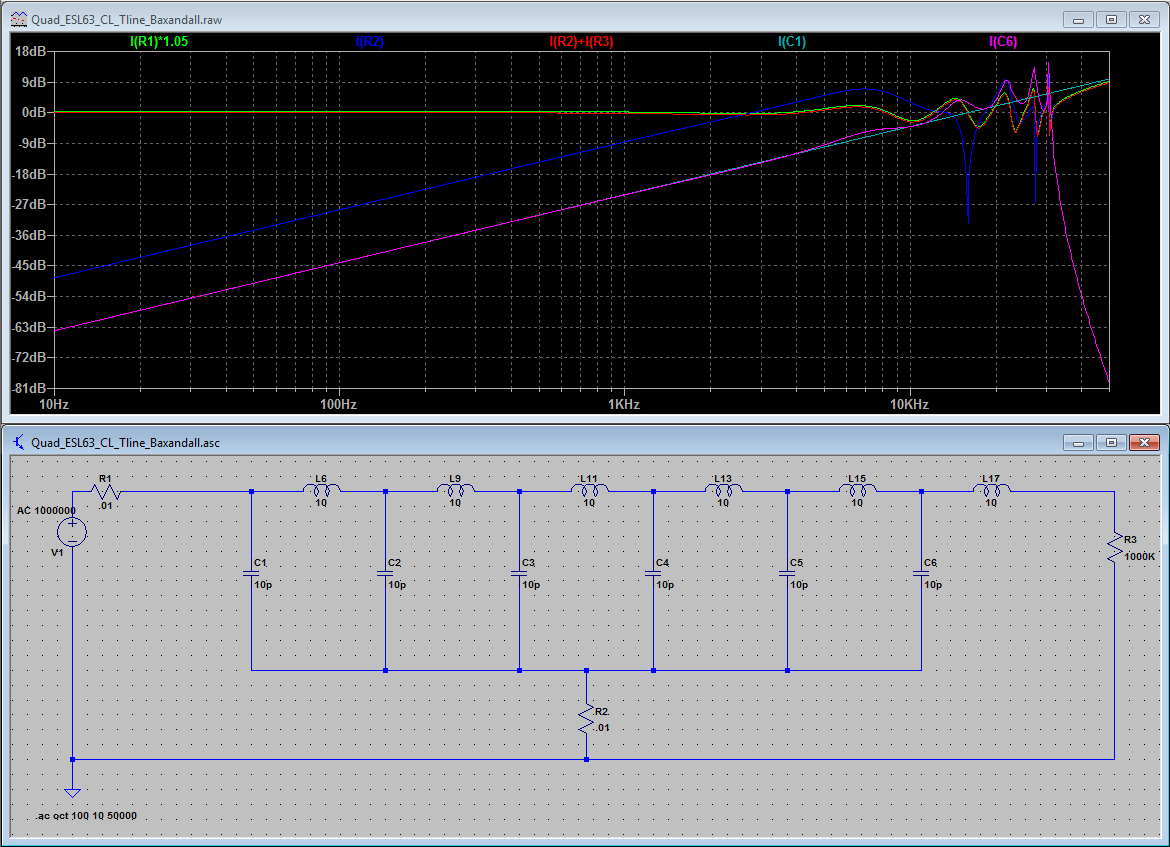Image resolution: width=1170 pixels, height=847 pixels.
Task: Select capacitor C3 symbol
Action: tap(519, 574)
